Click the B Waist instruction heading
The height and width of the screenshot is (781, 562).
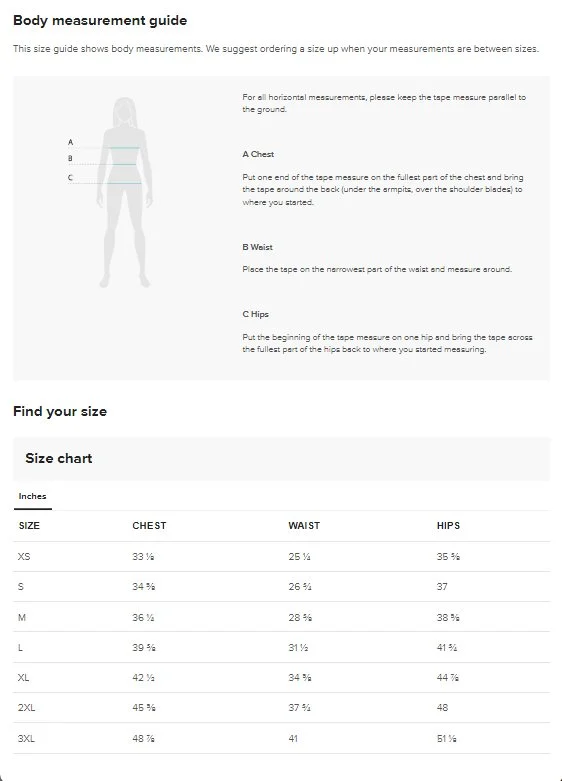[258, 247]
